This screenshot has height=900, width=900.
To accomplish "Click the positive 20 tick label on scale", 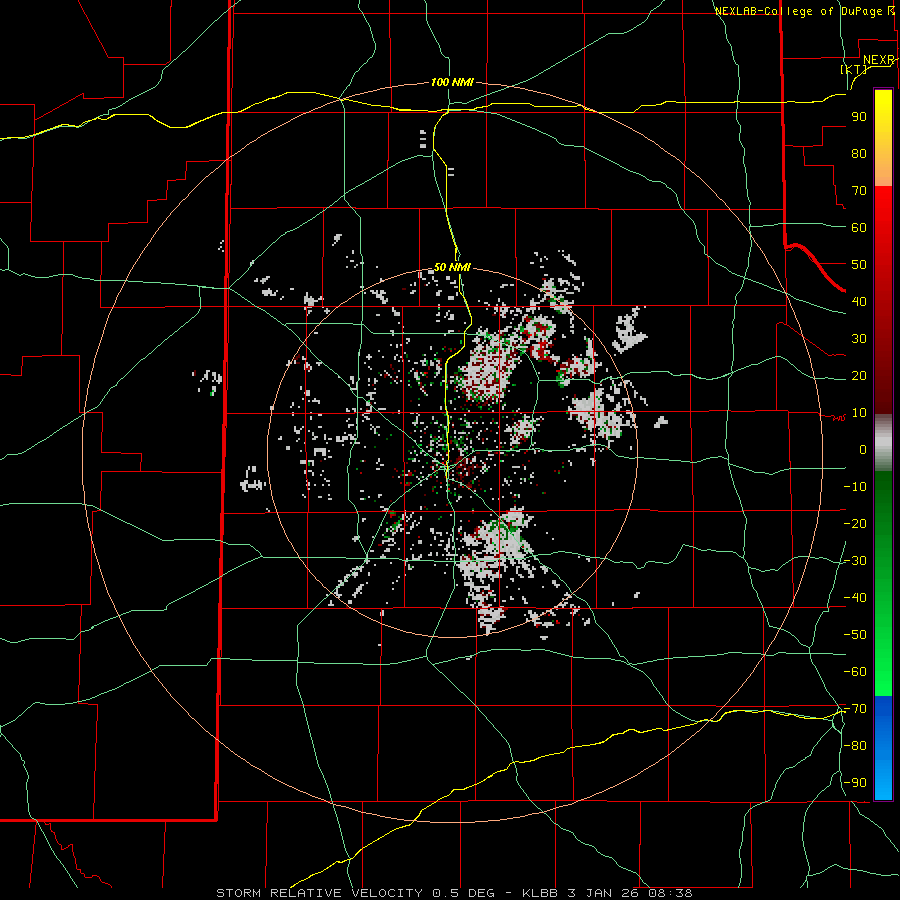I will click(859, 376).
